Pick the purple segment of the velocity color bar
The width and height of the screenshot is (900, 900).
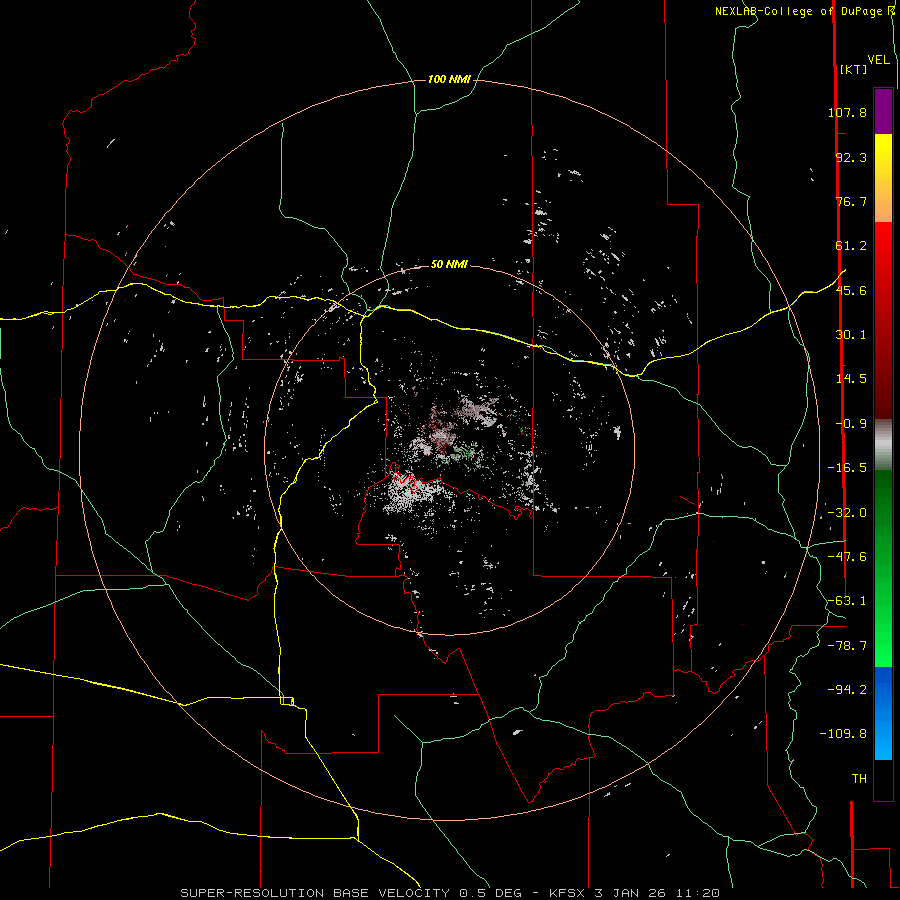(883, 111)
